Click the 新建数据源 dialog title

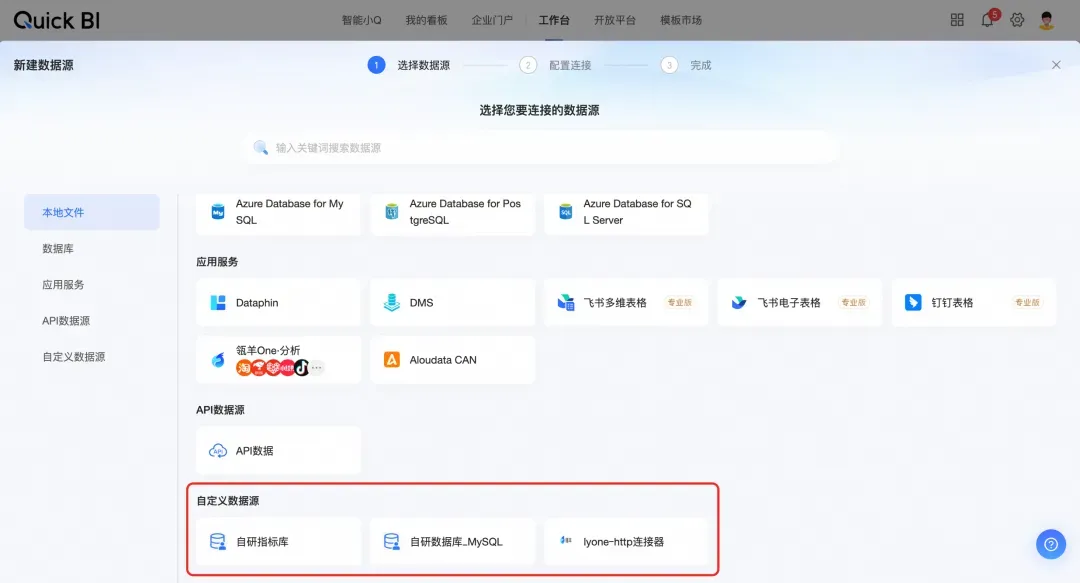pyautogui.click(x=43, y=65)
